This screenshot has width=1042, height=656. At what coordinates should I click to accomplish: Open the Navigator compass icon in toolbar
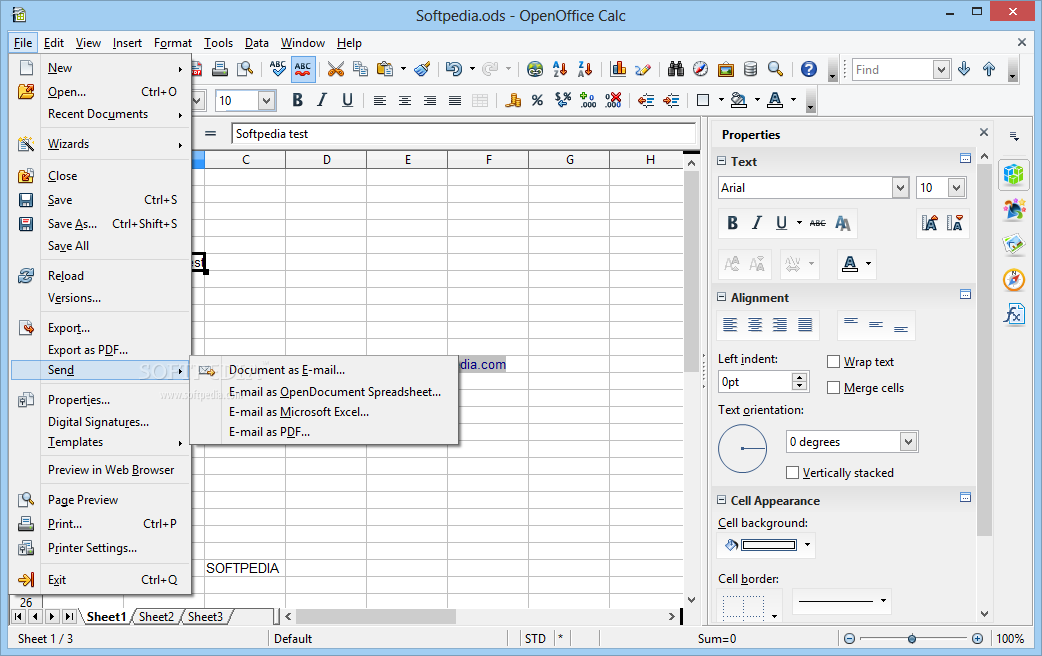tap(700, 68)
